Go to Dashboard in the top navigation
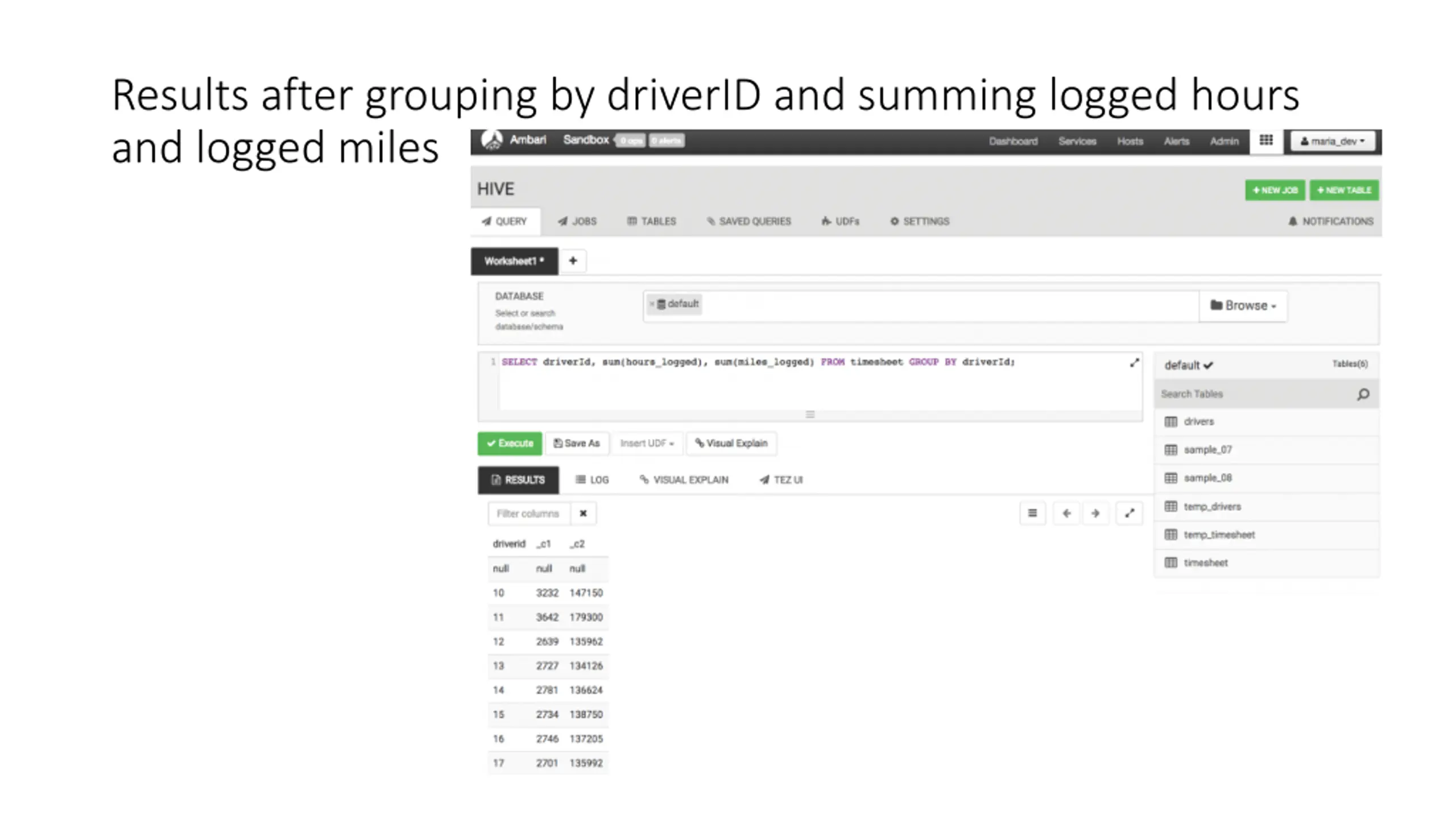 [1013, 141]
